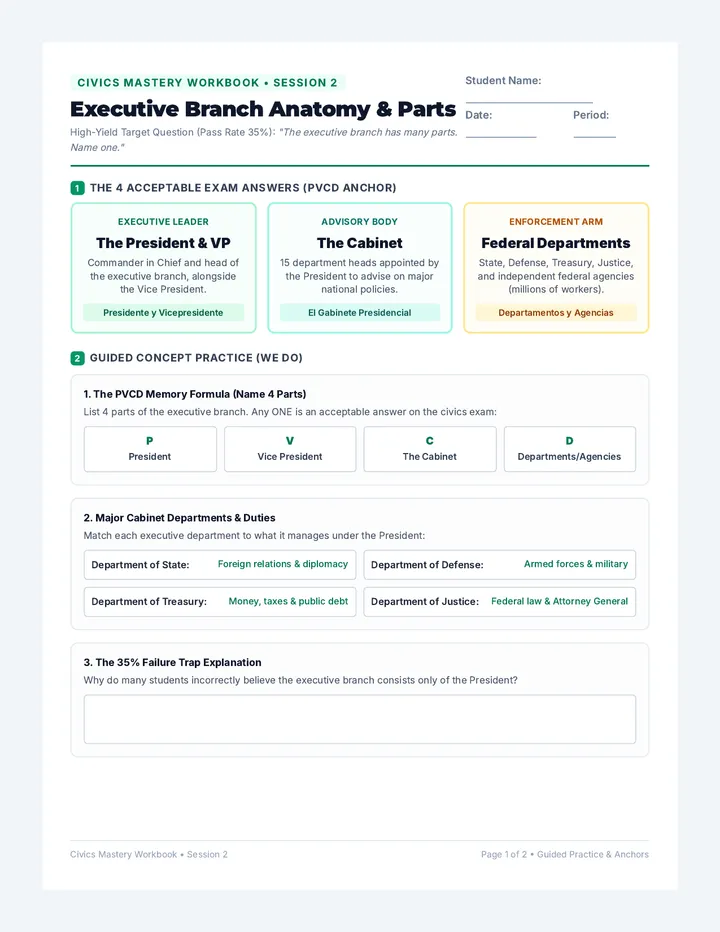Click the green section 1 number badge

point(77,188)
